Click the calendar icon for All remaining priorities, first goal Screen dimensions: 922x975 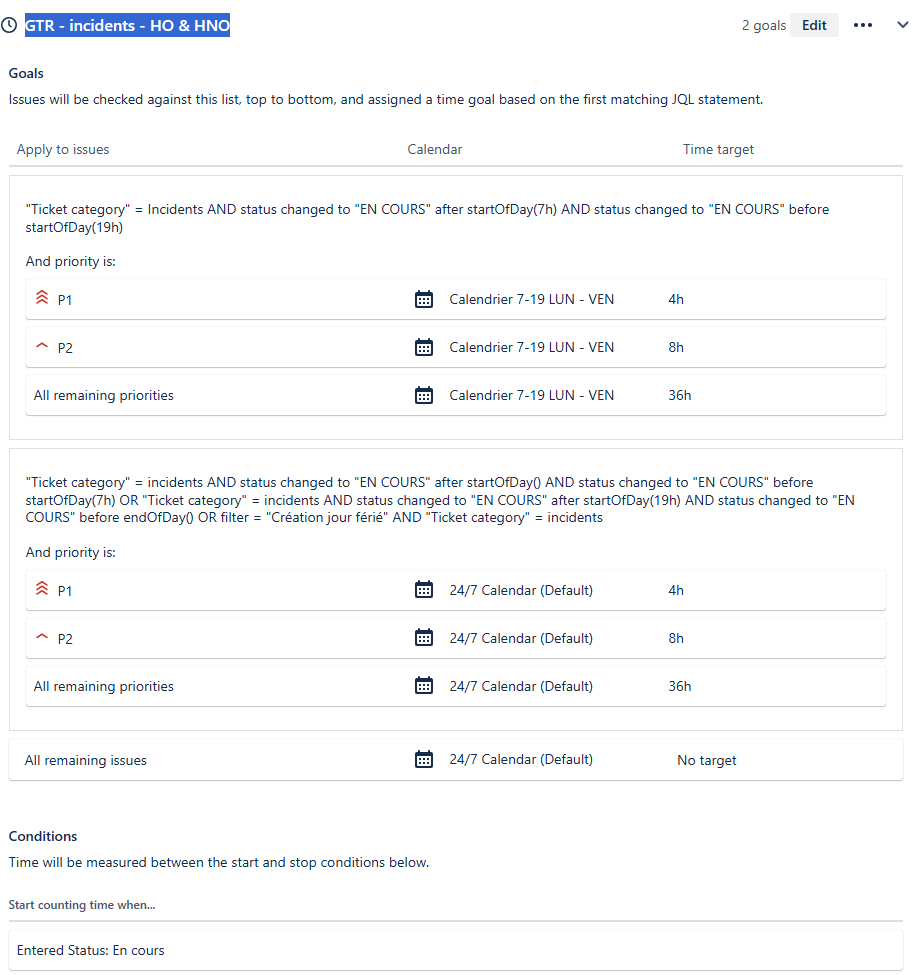[x=424, y=394]
